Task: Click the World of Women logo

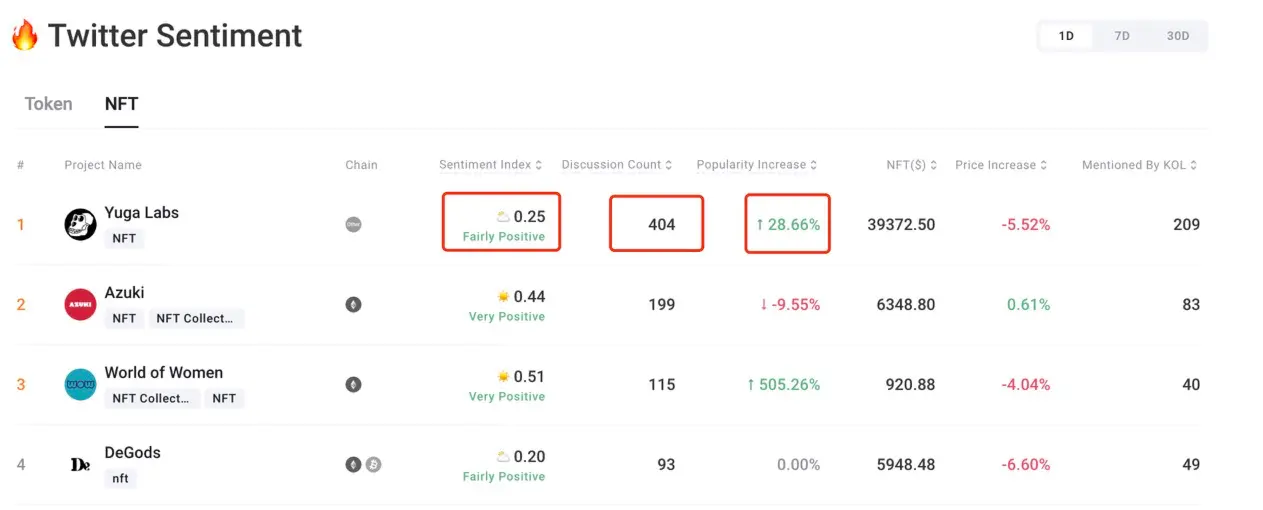Action: coord(80,384)
